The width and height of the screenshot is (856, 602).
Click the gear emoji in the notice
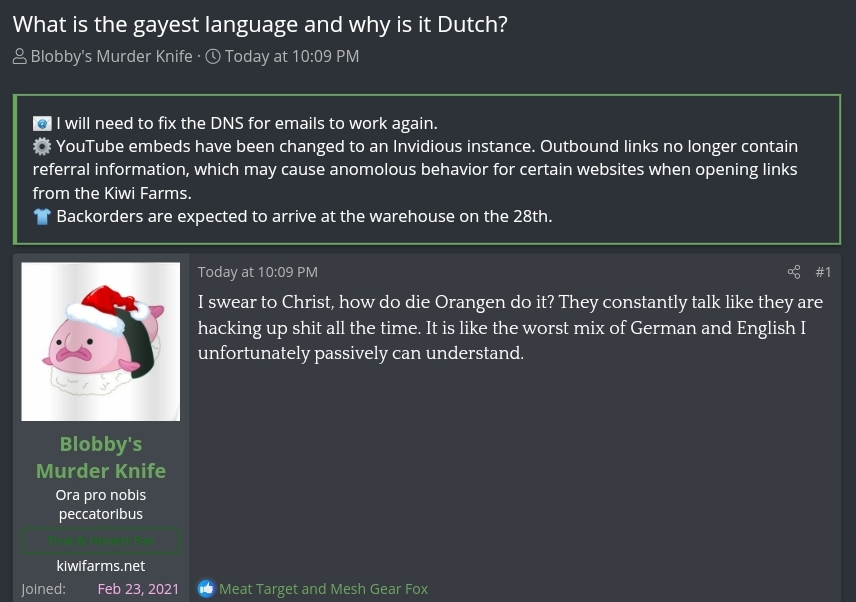[x=42, y=147]
